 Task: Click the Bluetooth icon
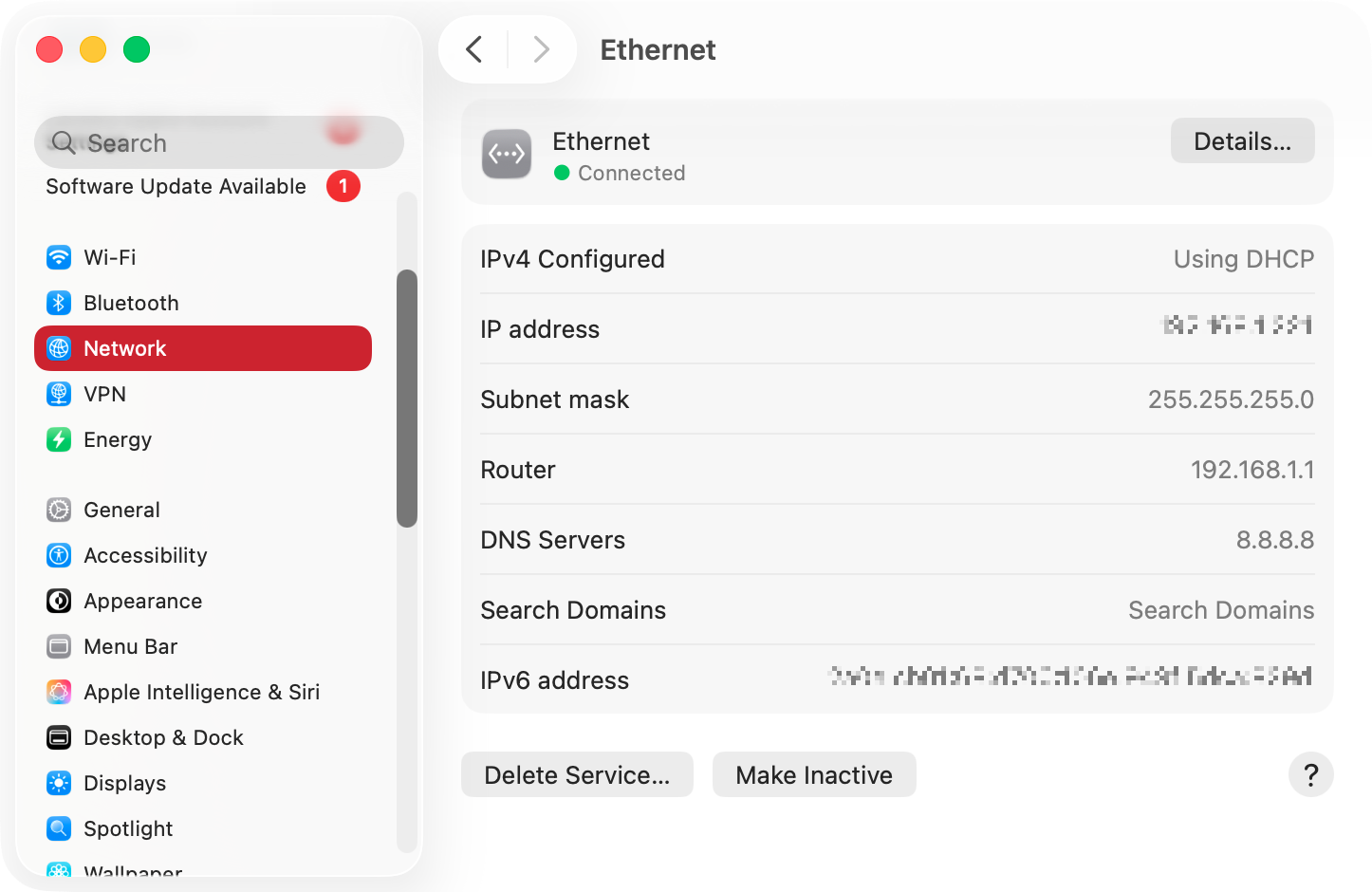tap(59, 303)
